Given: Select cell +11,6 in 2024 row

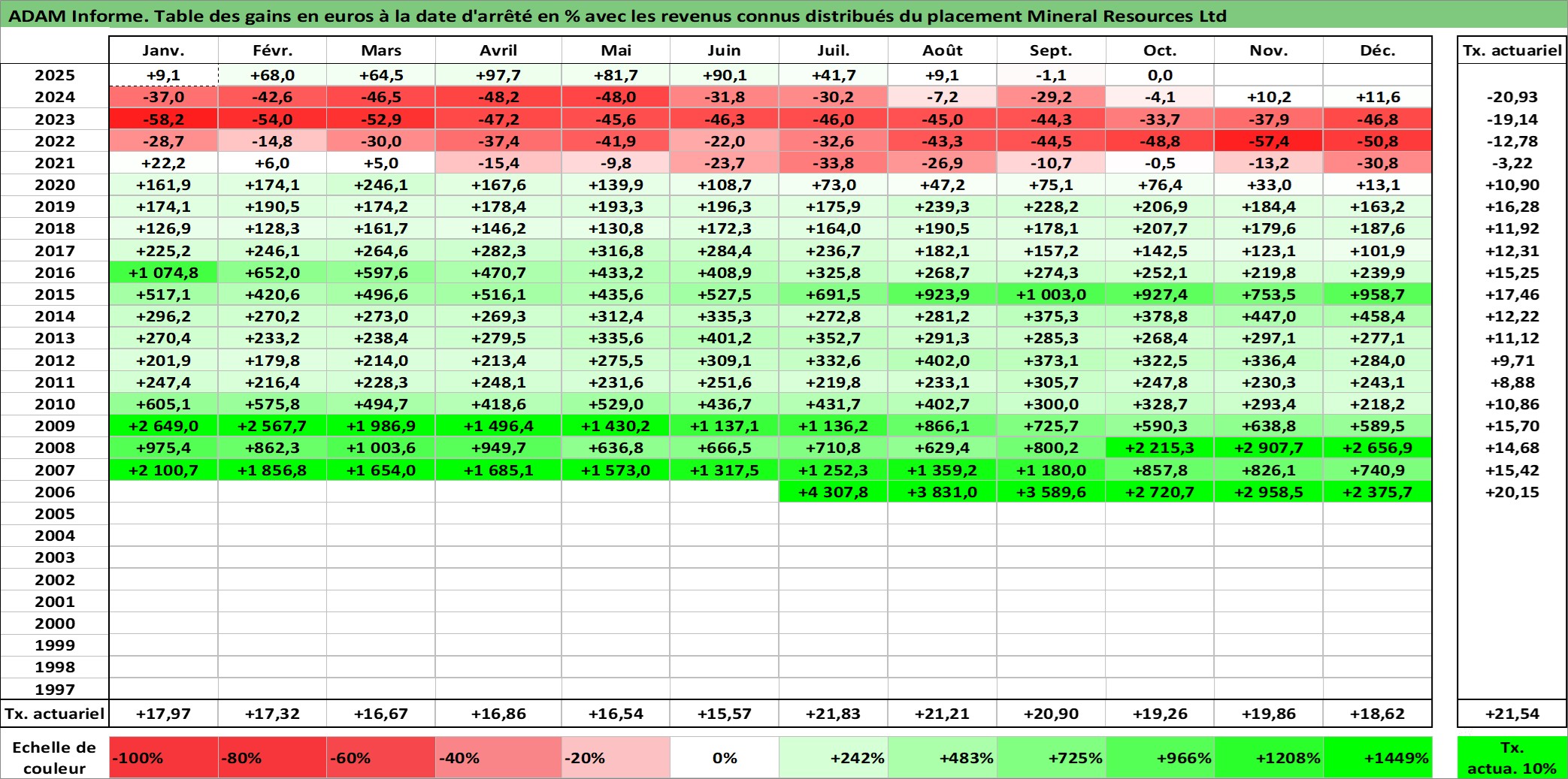Looking at the screenshot, I should tap(1377, 97).
